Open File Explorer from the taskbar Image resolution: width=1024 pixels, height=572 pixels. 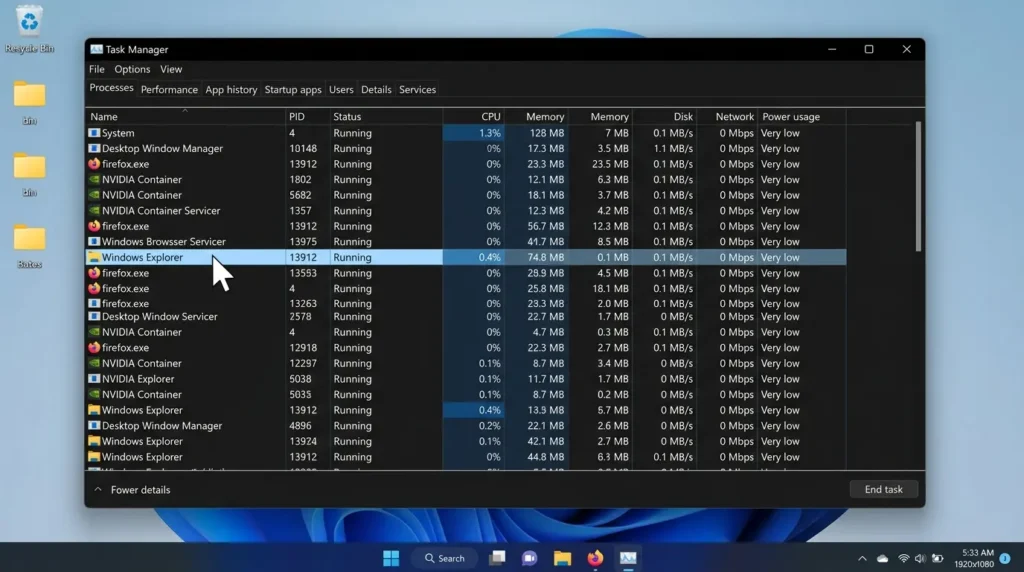coord(562,558)
